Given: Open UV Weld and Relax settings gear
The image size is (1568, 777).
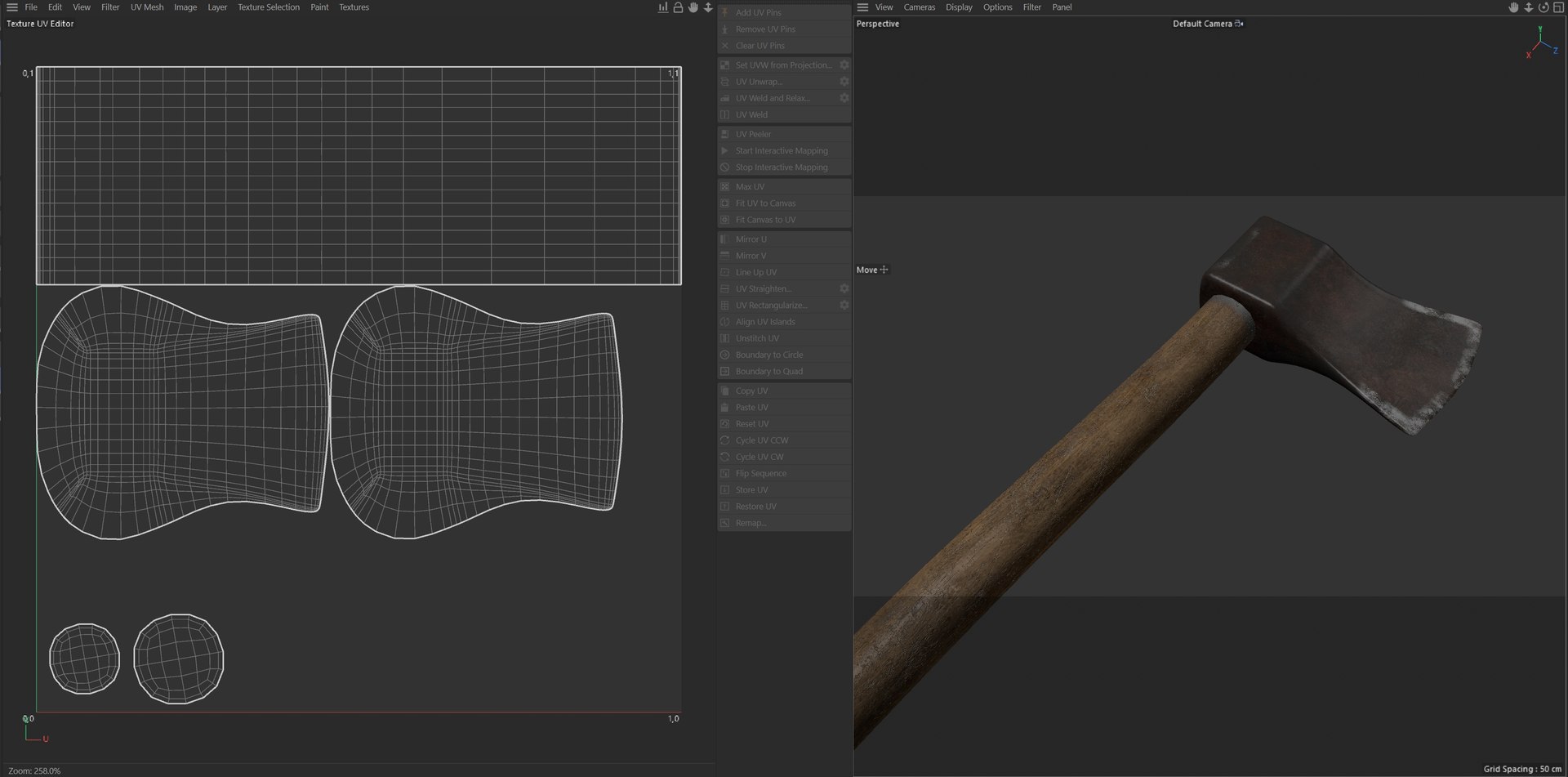Looking at the screenshot, I should [844, 98].
